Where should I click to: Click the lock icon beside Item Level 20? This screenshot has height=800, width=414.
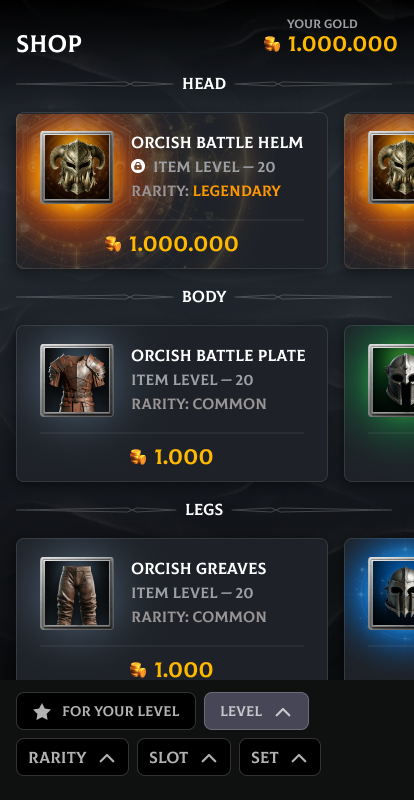(138, 166)
